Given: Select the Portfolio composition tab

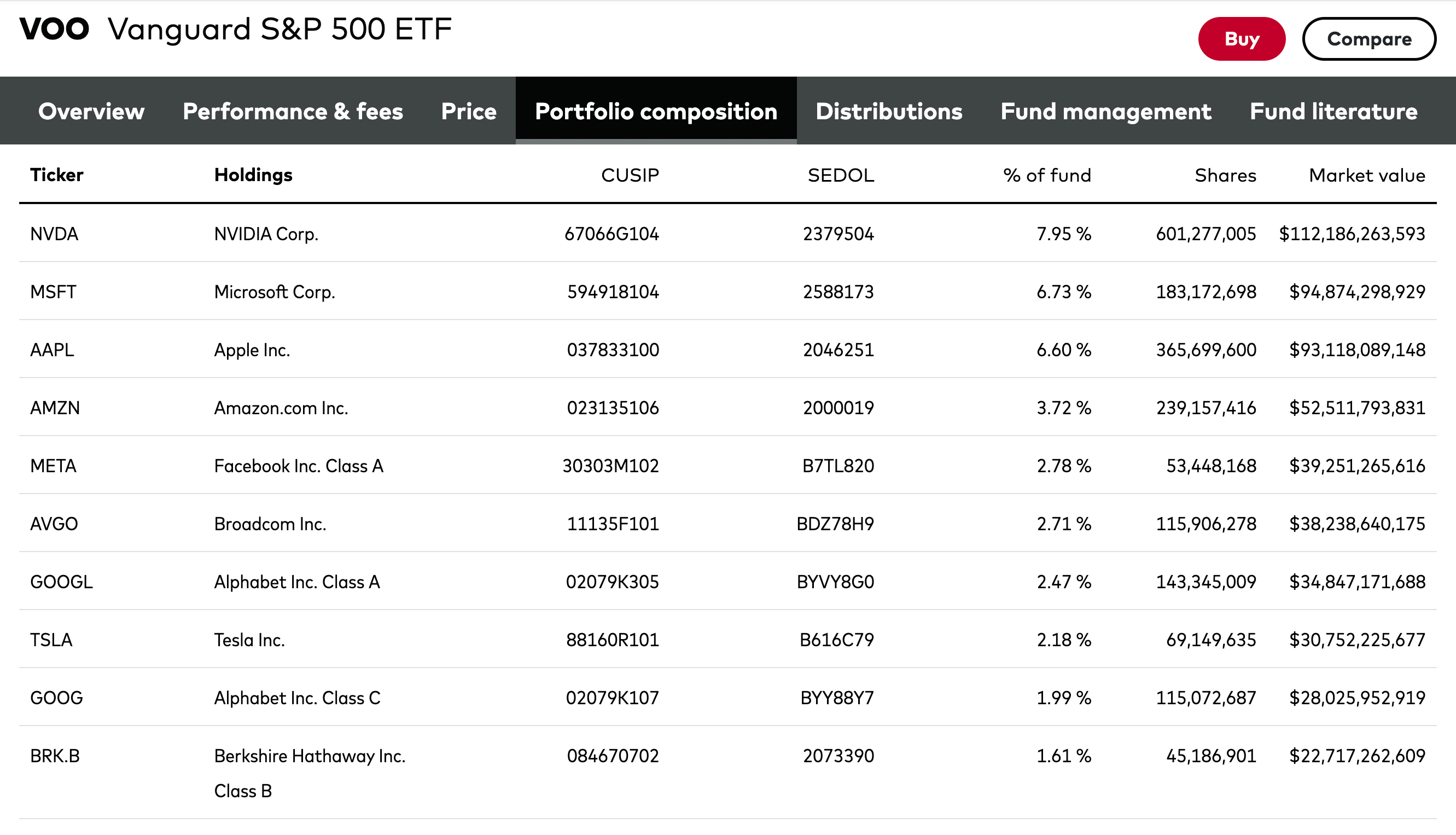Looking at the screenshot, I should coord(656,111).
